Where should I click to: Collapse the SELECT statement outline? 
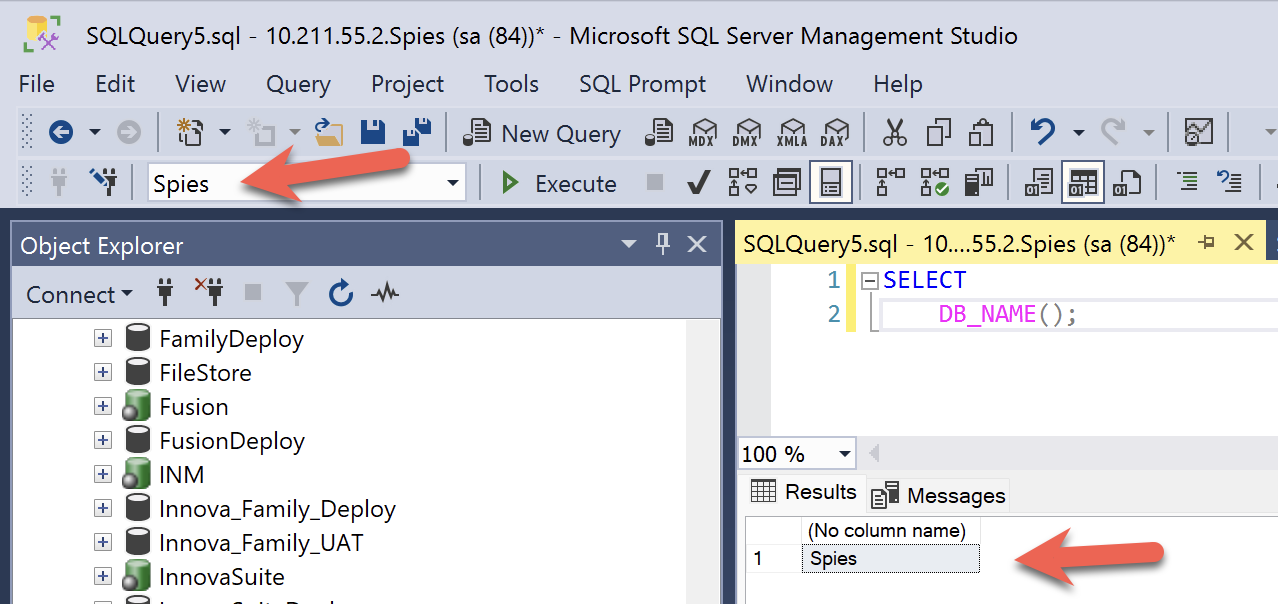pyautogui.click(x=868, y=281)
